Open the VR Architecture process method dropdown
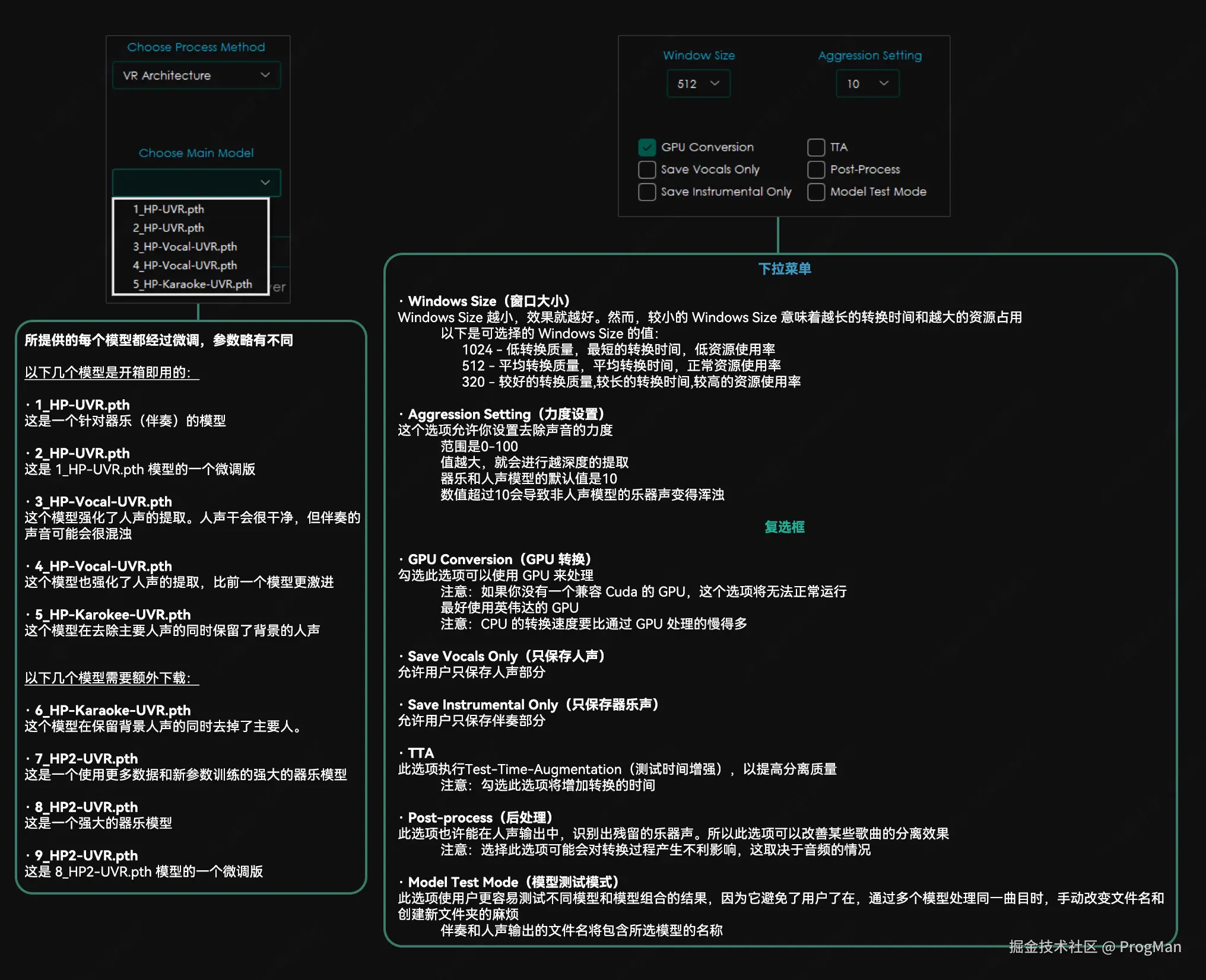The image size is (1206, 980). (x=195, y=75)
